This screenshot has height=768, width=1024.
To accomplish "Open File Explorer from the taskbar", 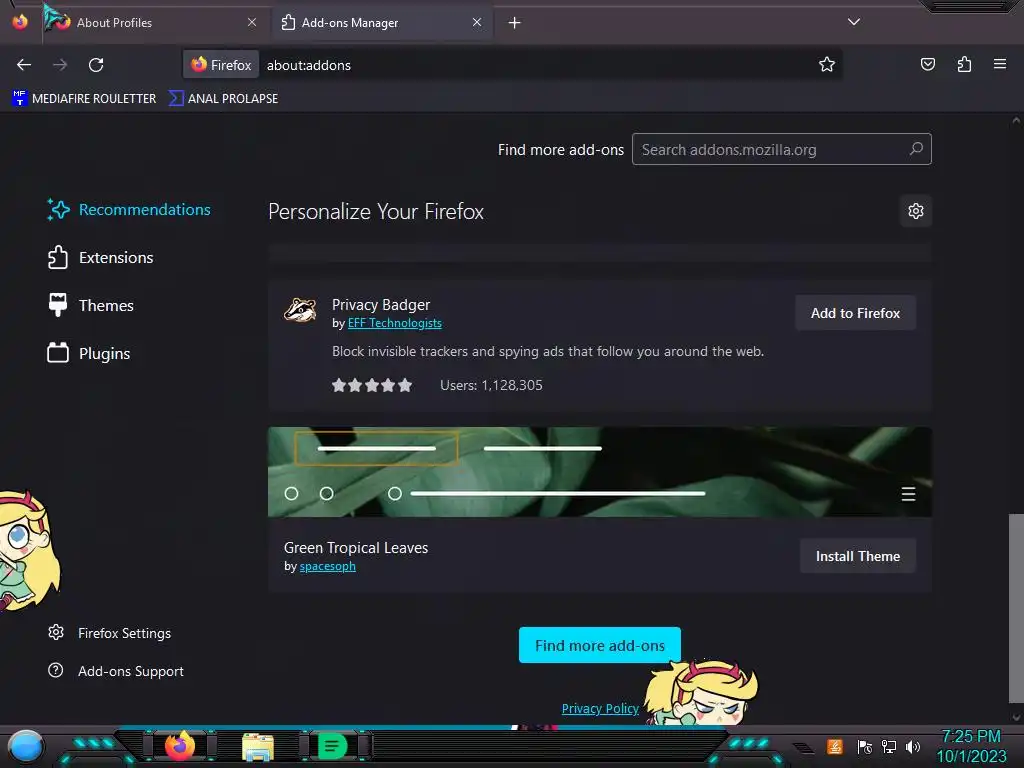I will pos(257,746).
